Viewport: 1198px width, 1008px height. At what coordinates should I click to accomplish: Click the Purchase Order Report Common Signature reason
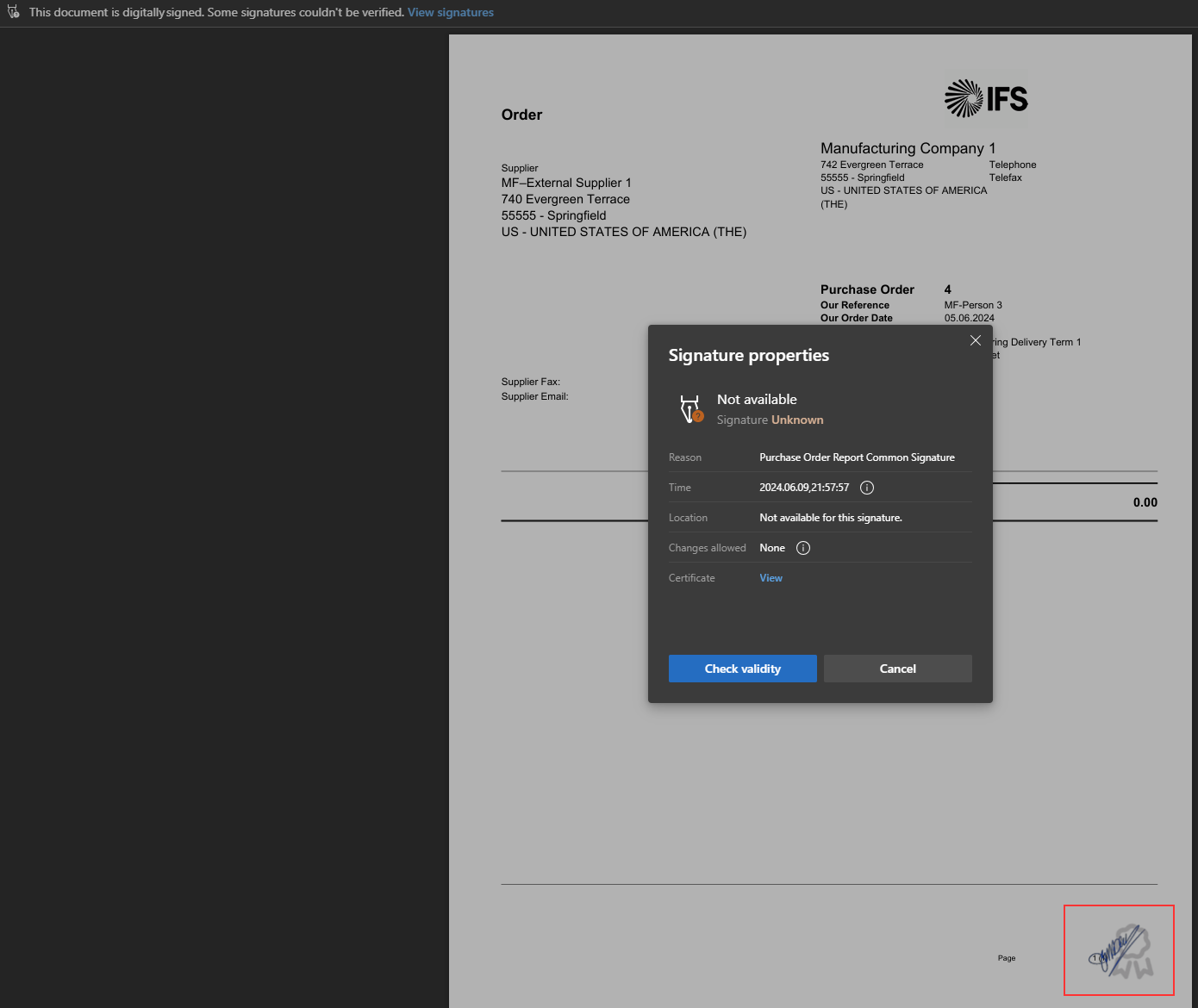pos(857,457)
